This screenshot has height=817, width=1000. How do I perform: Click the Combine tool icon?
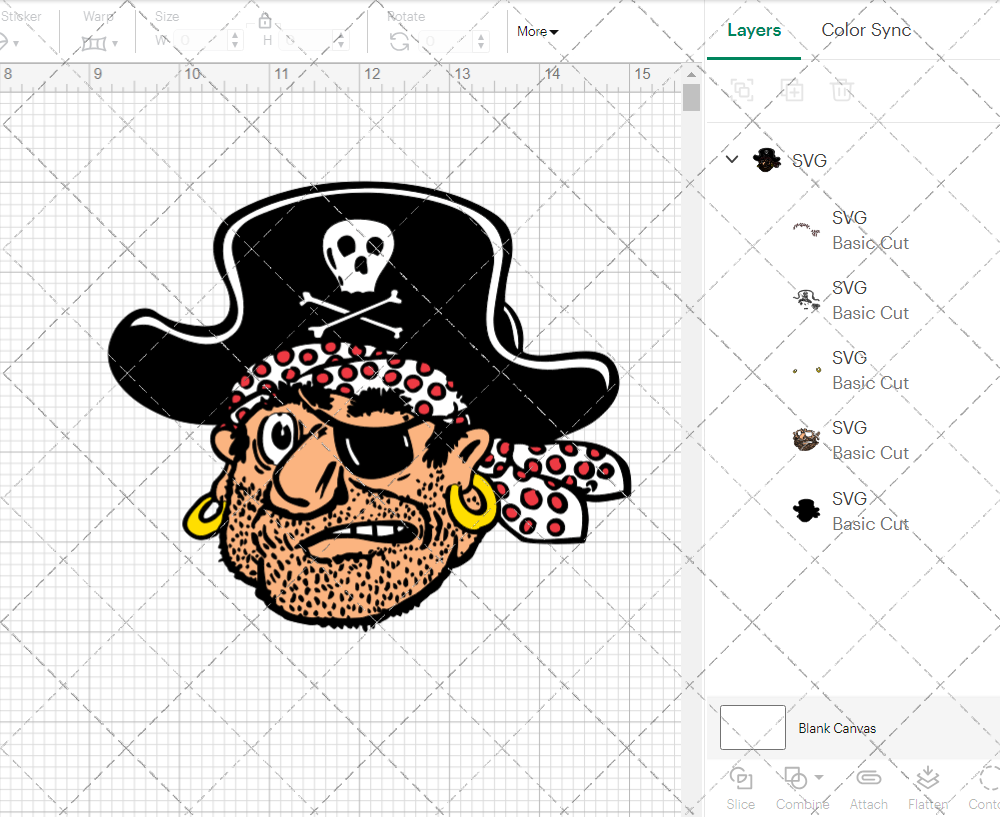tap(795, 778)
